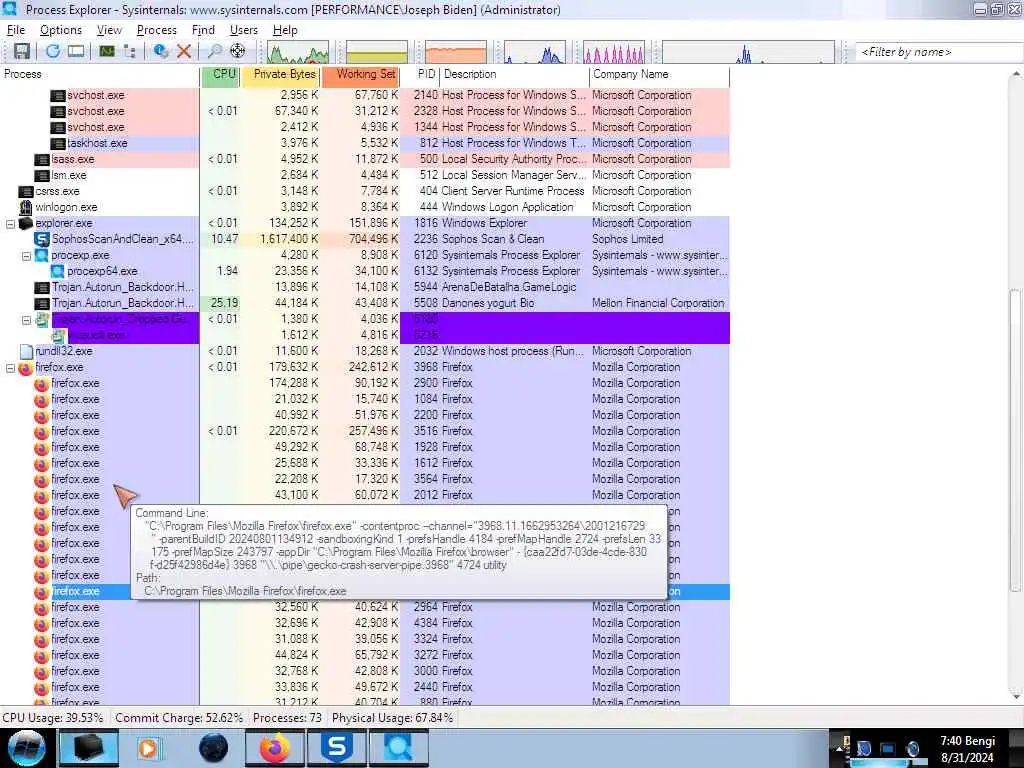The image size is (1024, 768).
Task: Click the Sophos icon beside SophosScanAndClean row
Action: (42, 240)
